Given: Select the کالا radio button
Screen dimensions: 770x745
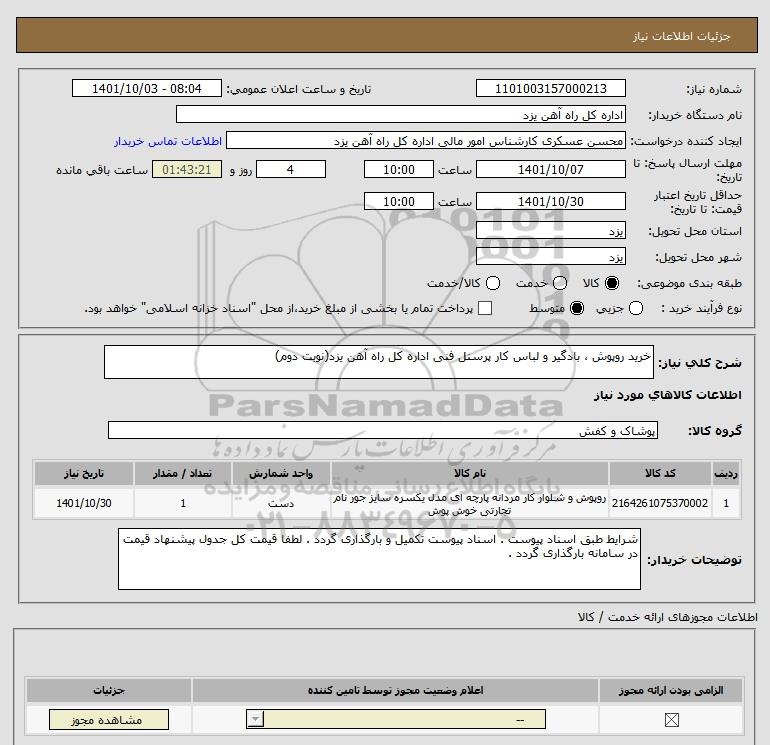Looking at the screenshot, I should coord(612,283).
